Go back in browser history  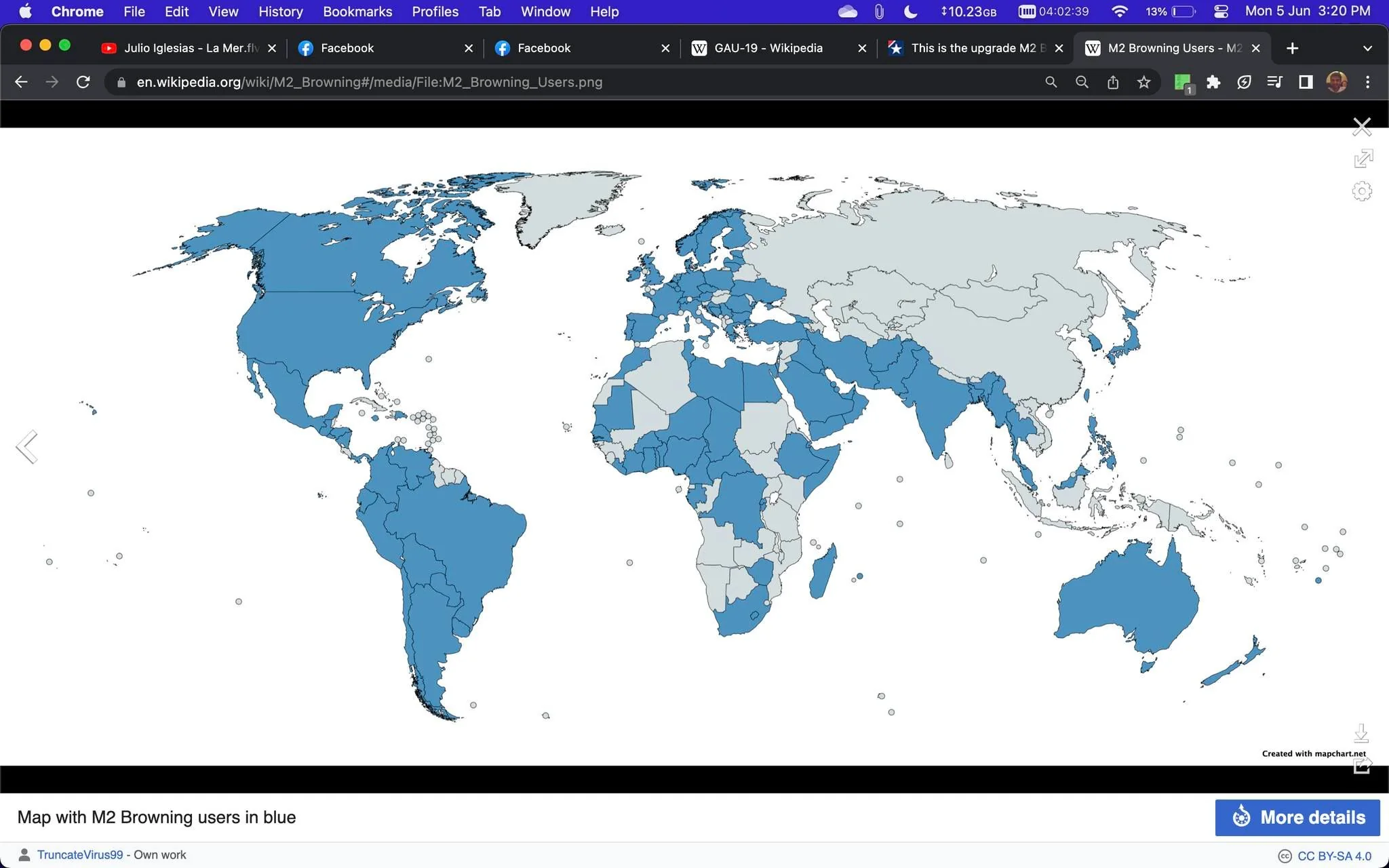click(x=21, y=82)
